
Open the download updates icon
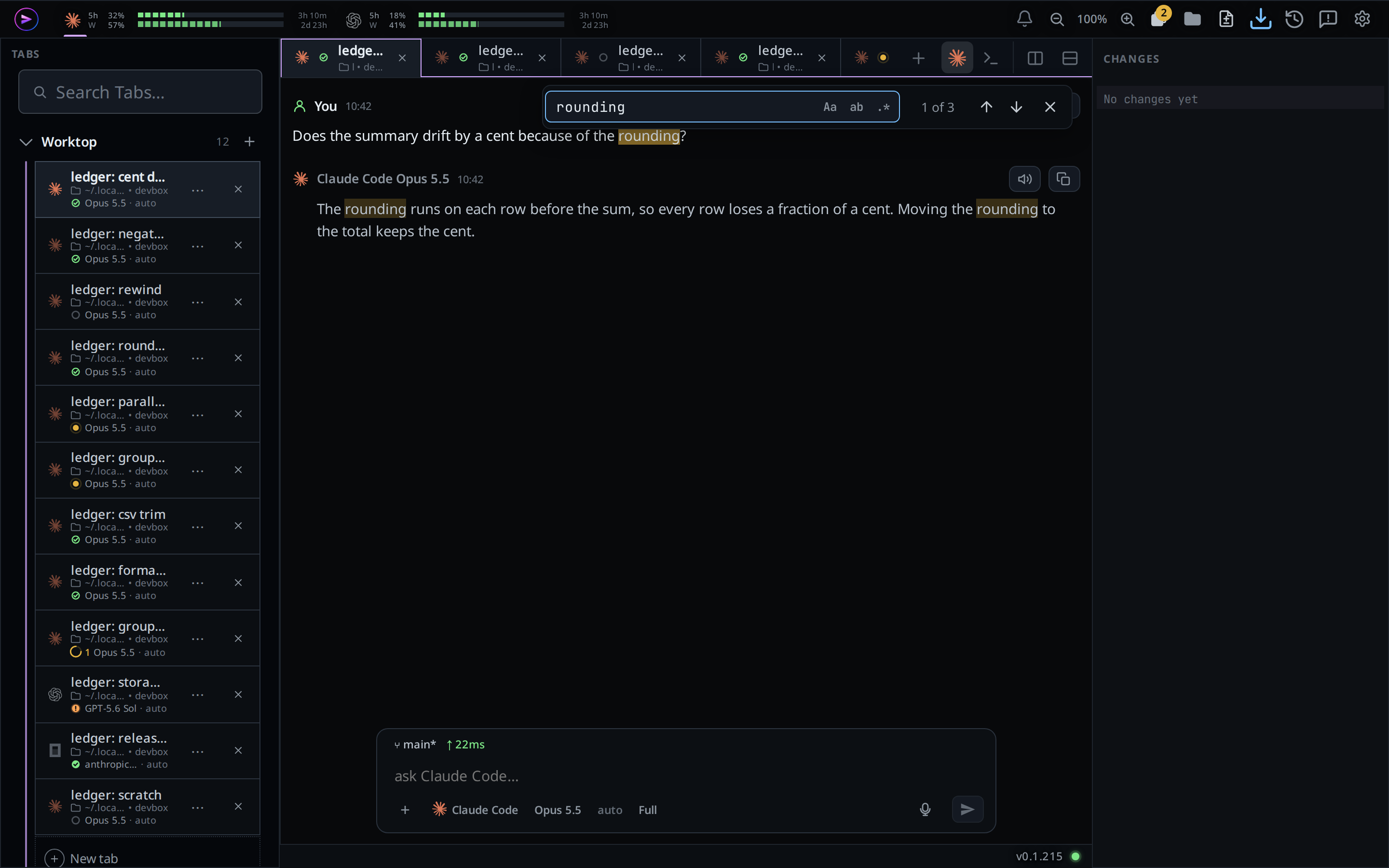click(1260, 19)
